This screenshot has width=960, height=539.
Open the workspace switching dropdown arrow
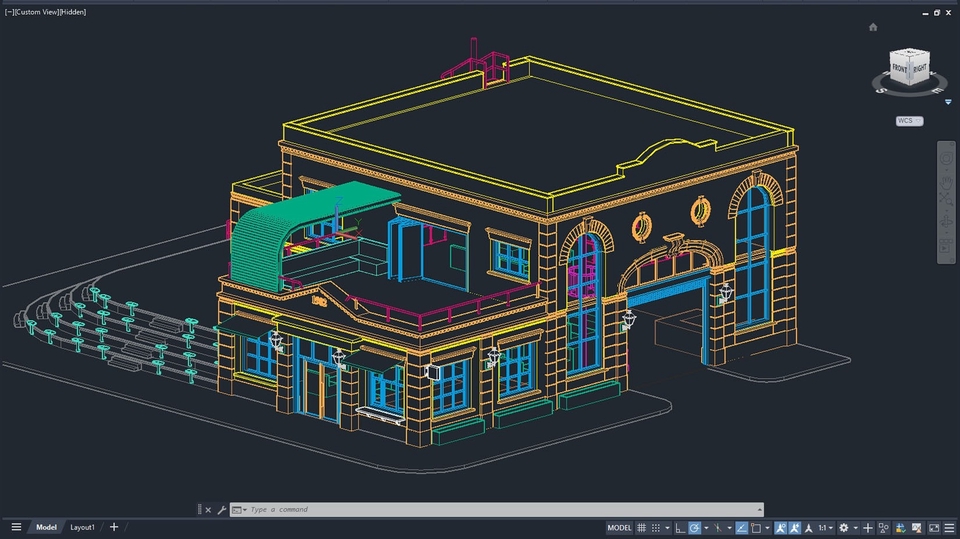coord(855,527)
